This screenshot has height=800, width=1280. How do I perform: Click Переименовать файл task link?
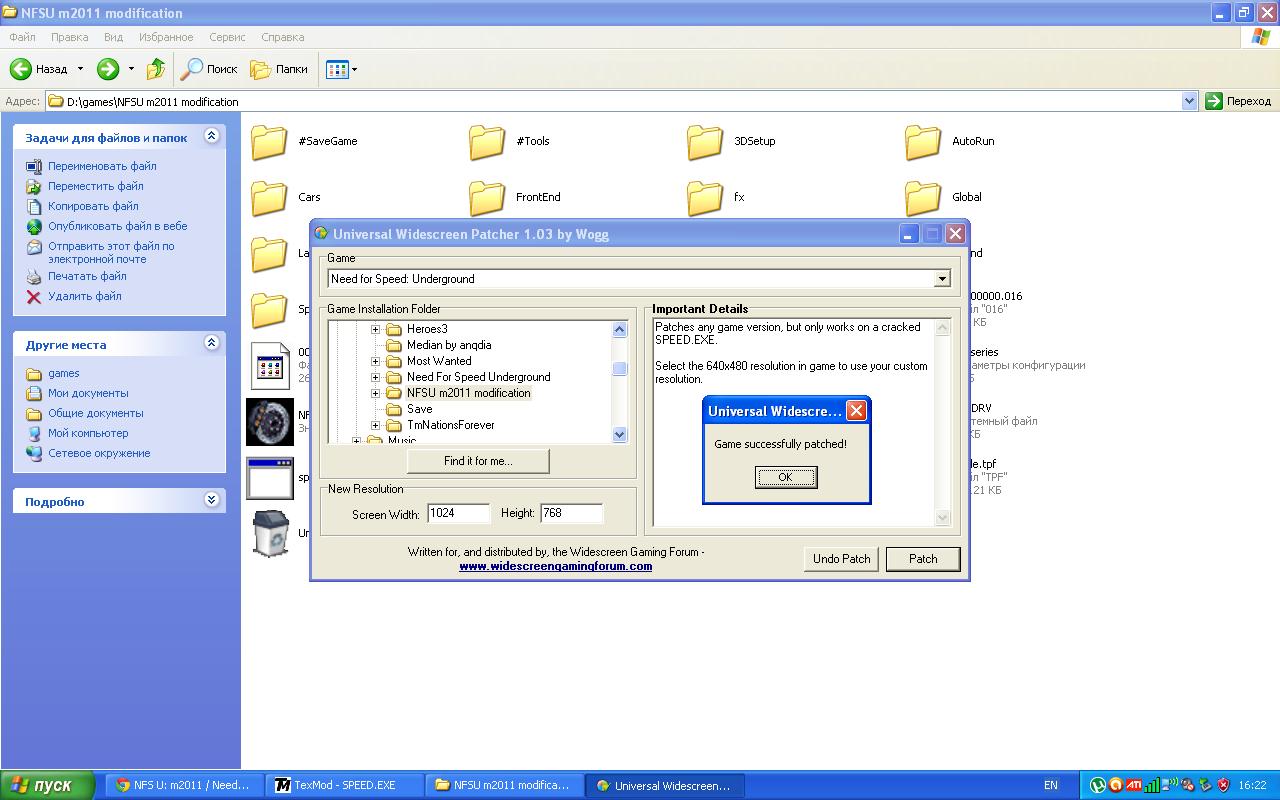pyautogui.click(x=102, y=166)
